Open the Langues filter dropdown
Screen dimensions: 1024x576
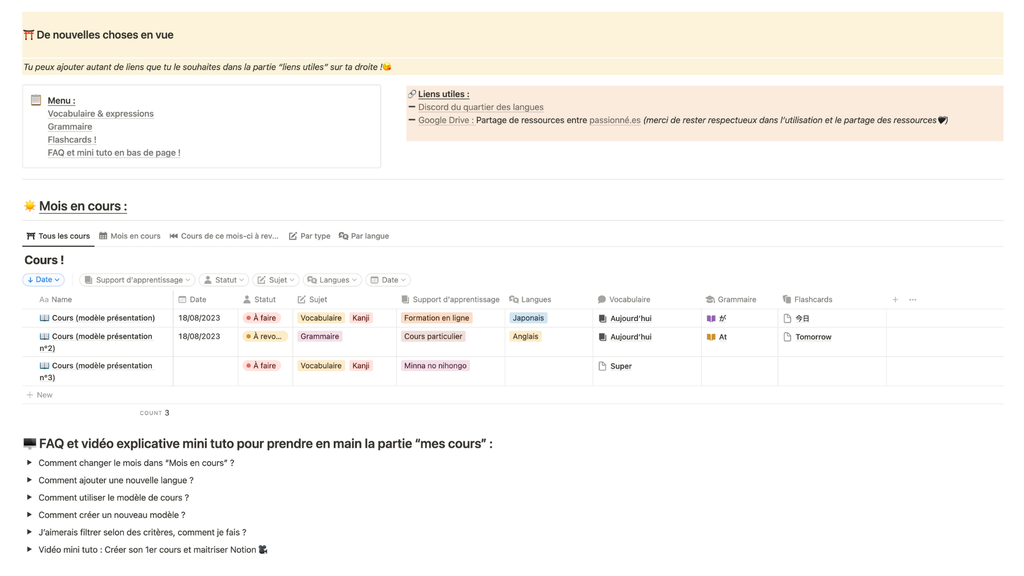pyautogui.click(x=332, y=280)
